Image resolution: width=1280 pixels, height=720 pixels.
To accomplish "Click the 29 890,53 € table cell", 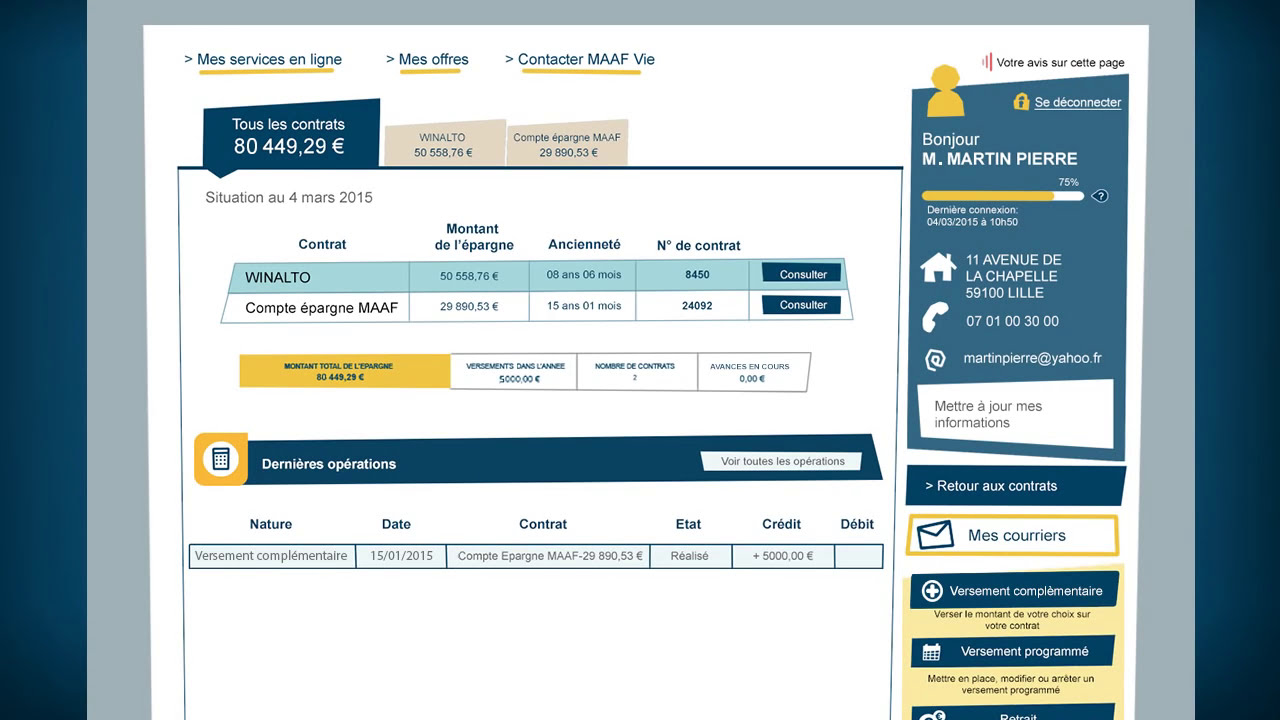I will pyautogui.click(x=469, y=307).
